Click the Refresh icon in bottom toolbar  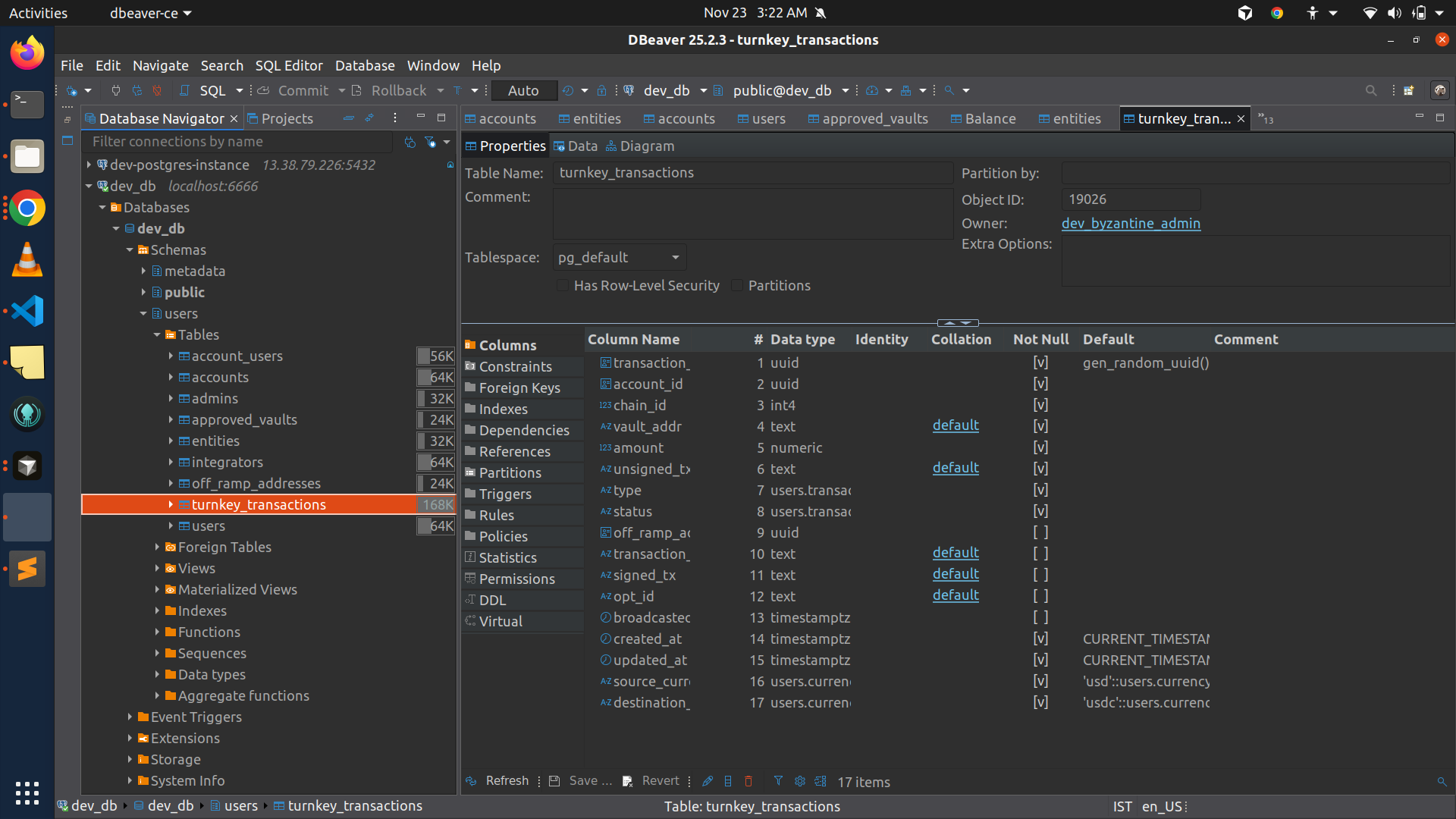point(472,781)
